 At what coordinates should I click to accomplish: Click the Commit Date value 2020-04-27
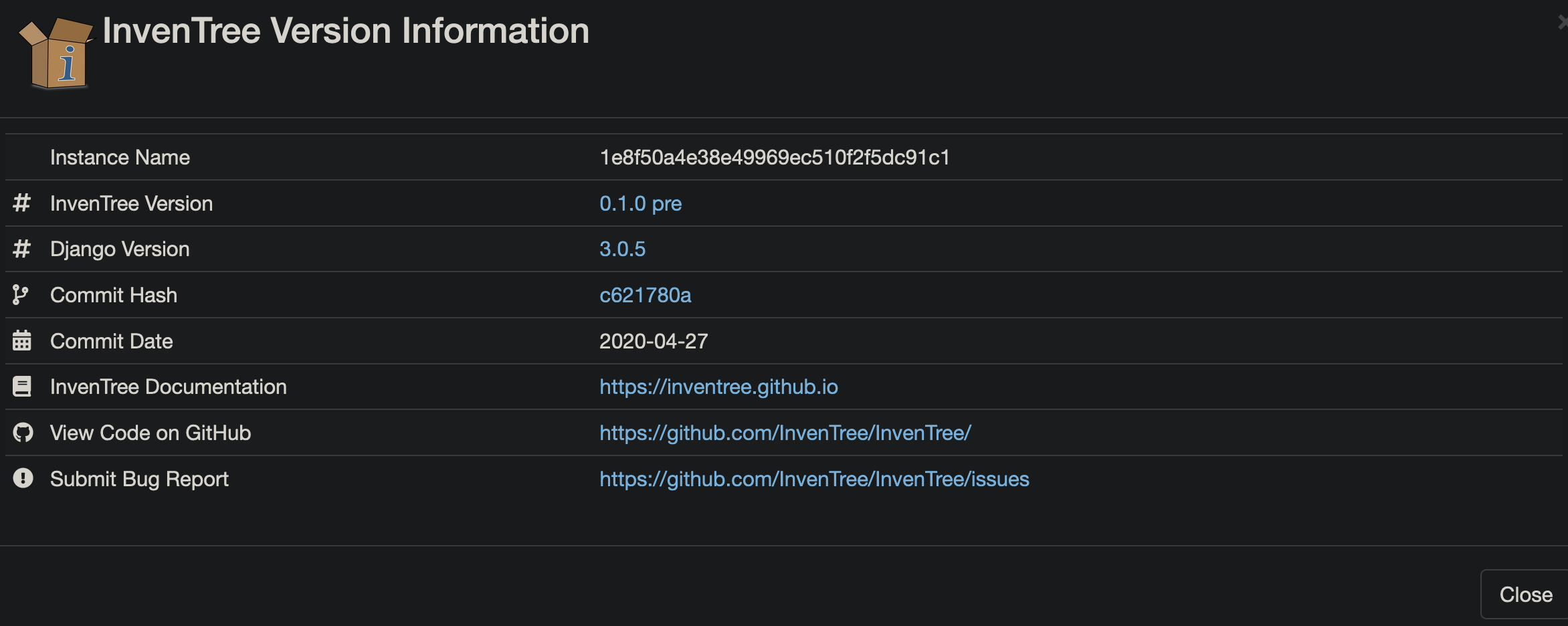(654, 341)
